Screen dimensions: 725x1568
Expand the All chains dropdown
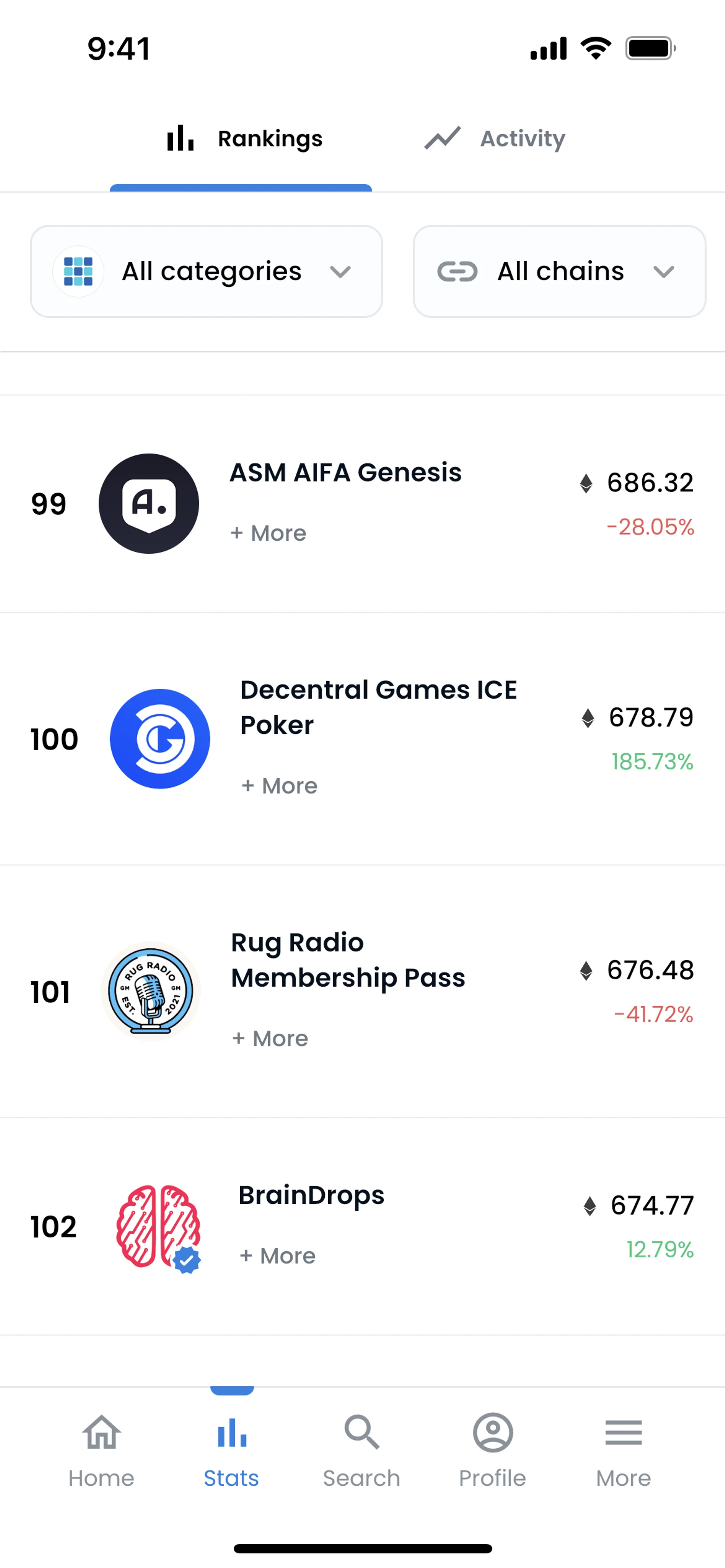point(663,271)
